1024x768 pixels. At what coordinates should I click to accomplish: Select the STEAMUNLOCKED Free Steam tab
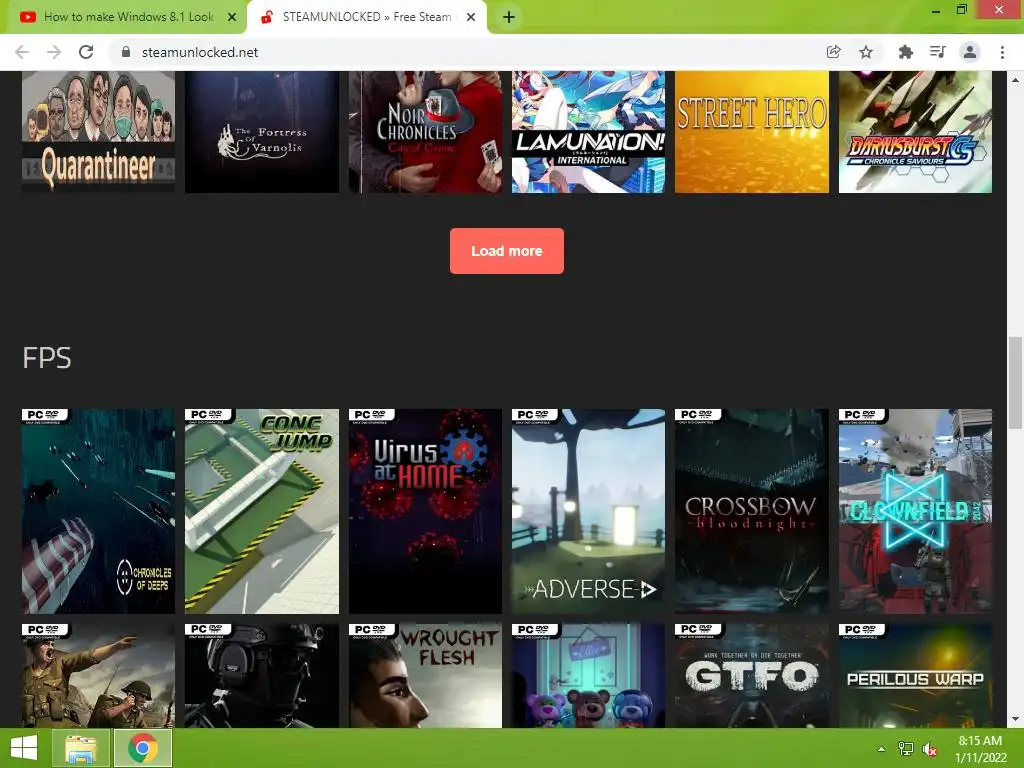pos(366,17)
